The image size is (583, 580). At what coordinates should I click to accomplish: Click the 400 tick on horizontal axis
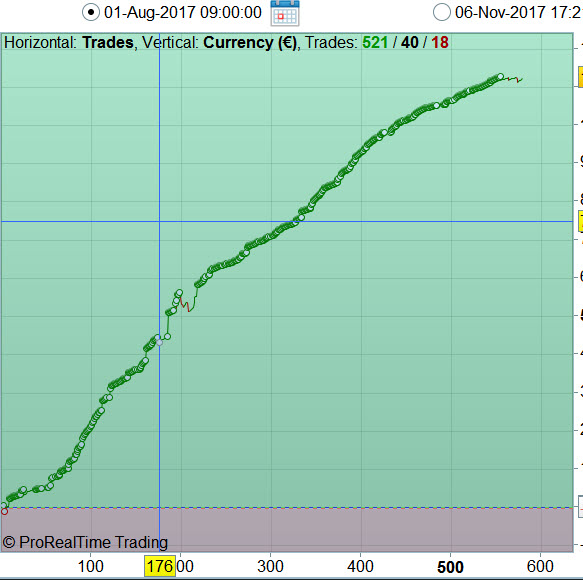360,567
